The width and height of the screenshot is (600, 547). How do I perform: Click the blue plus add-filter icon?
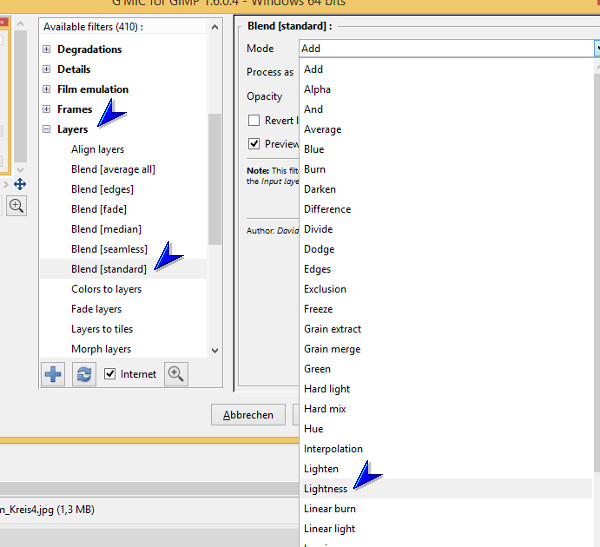[53, 374]
